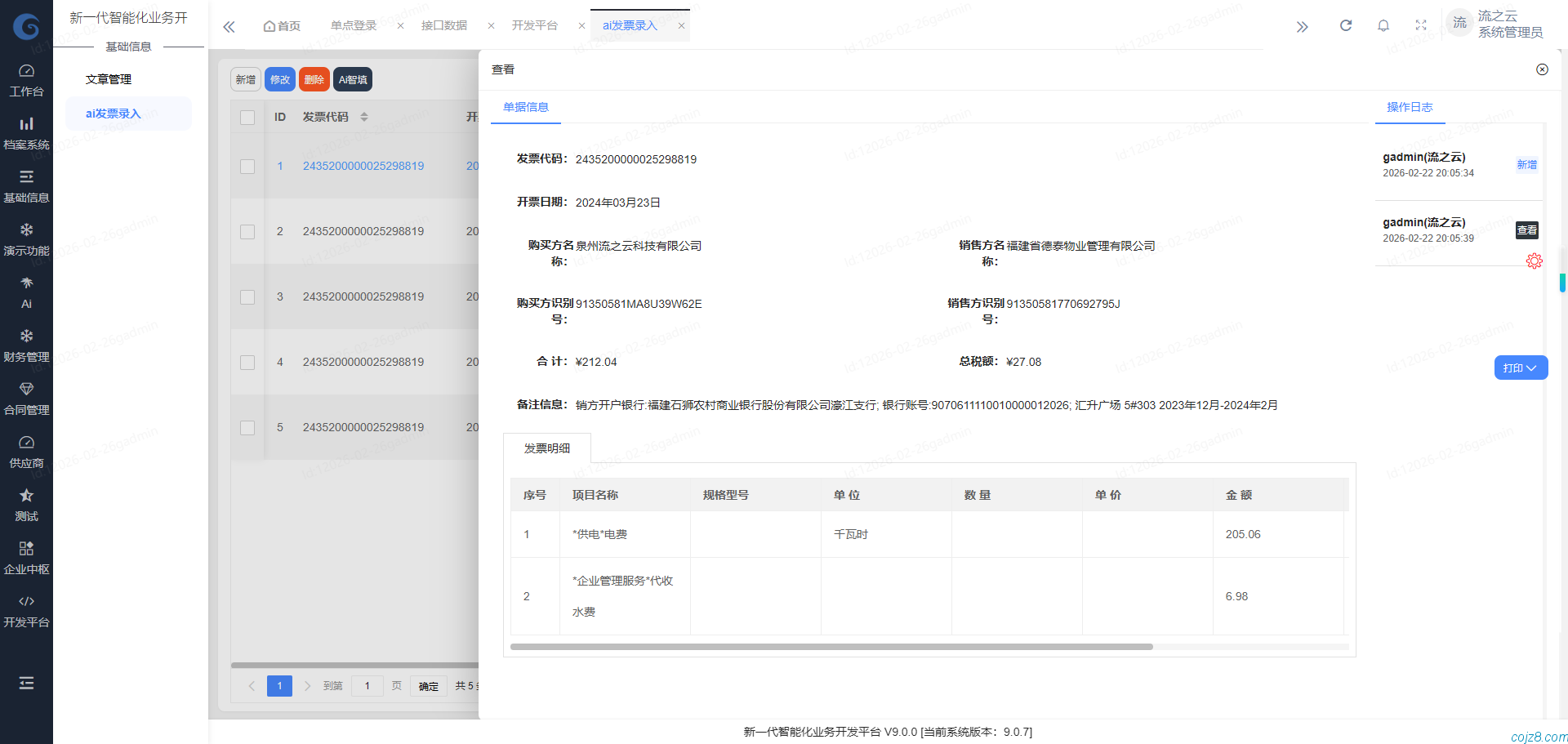Click the page refresh icon in top bar

click(x=1345, y=25)
